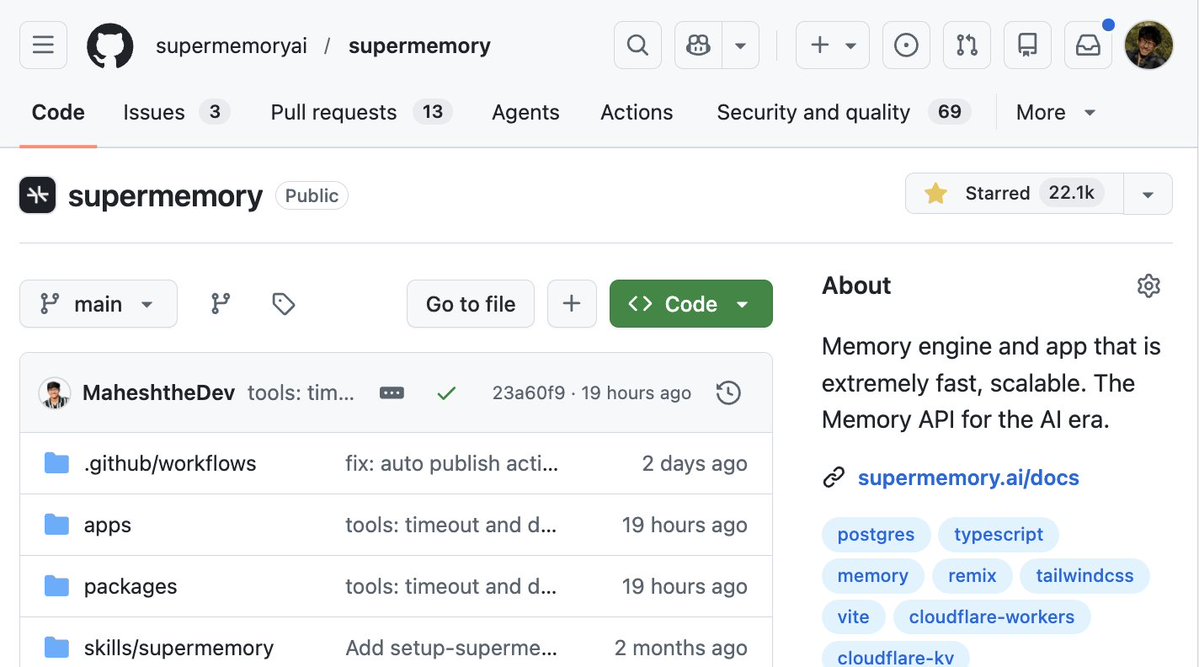
Task: Switch to the Pull requests tab
Action: 361,112
